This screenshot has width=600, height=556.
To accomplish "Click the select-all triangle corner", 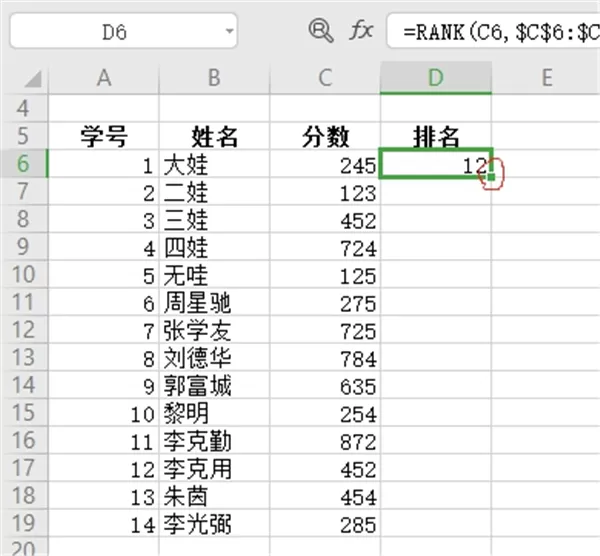I will (x=33, y=78).
